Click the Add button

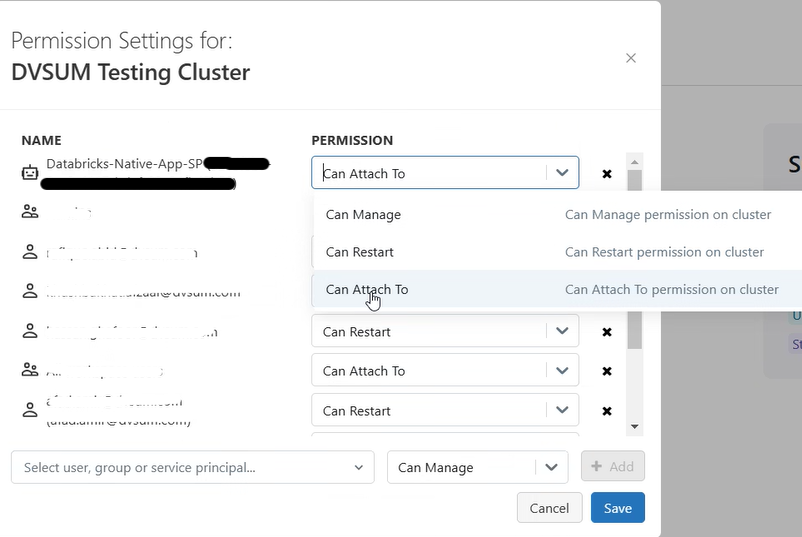pos(613,466)
